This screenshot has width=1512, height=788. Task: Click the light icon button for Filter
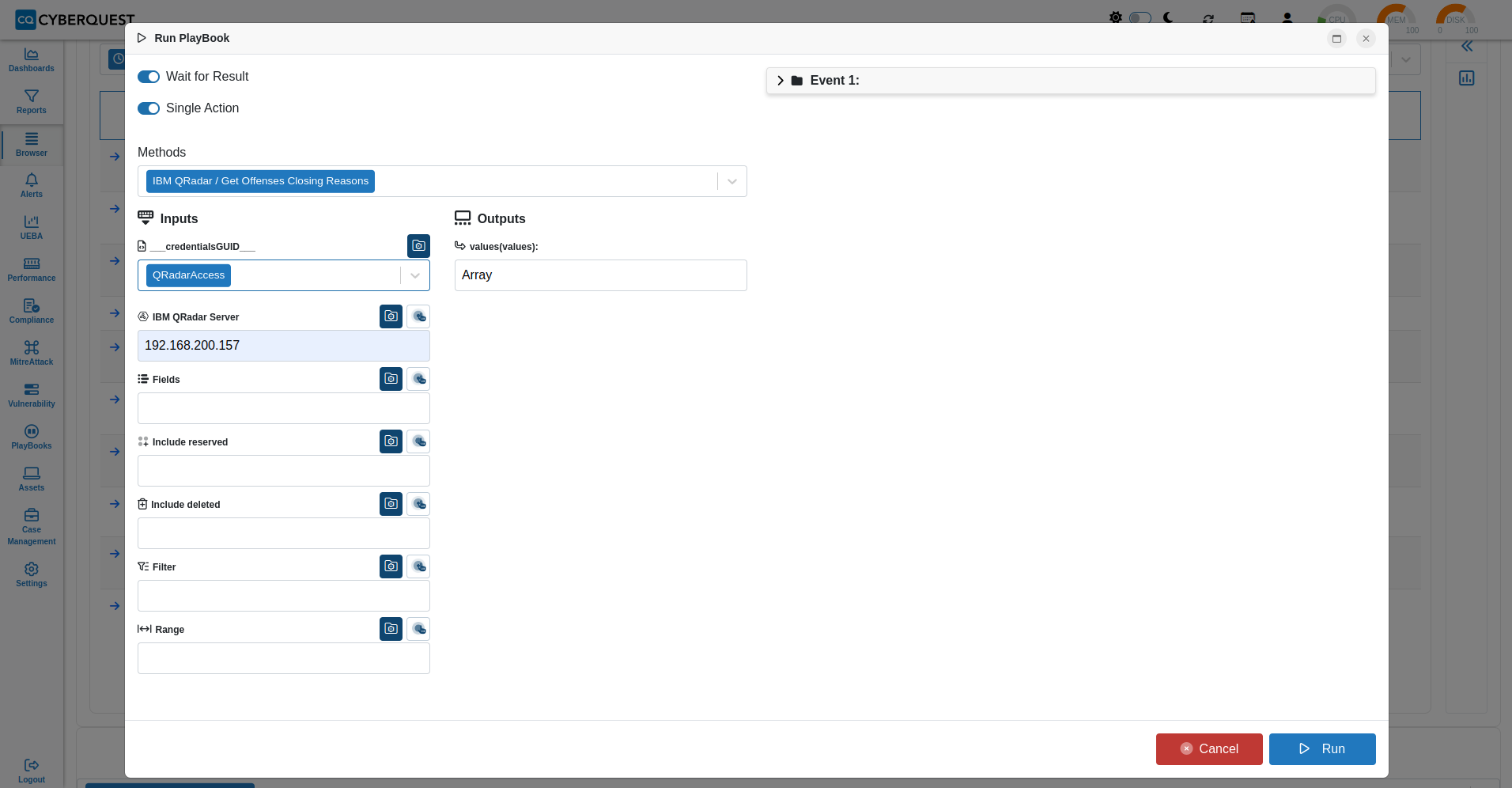point(418,566)
